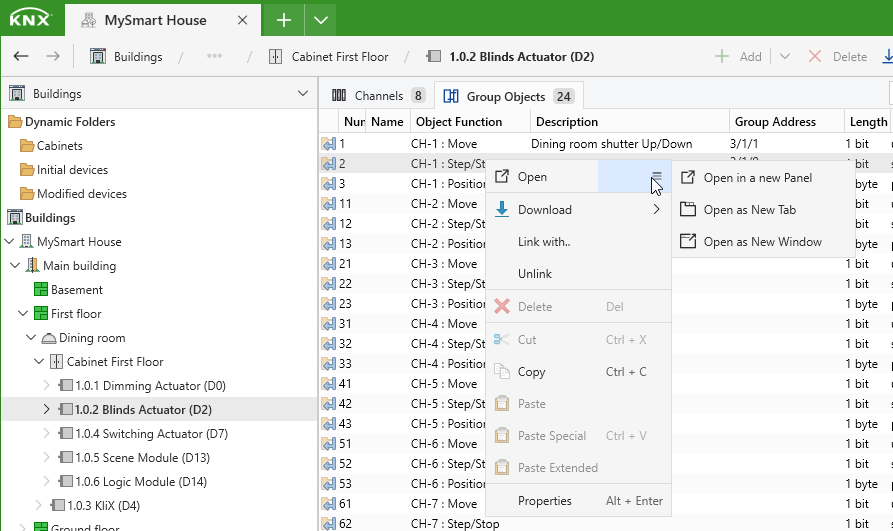Click the Group Address column header

787,121
